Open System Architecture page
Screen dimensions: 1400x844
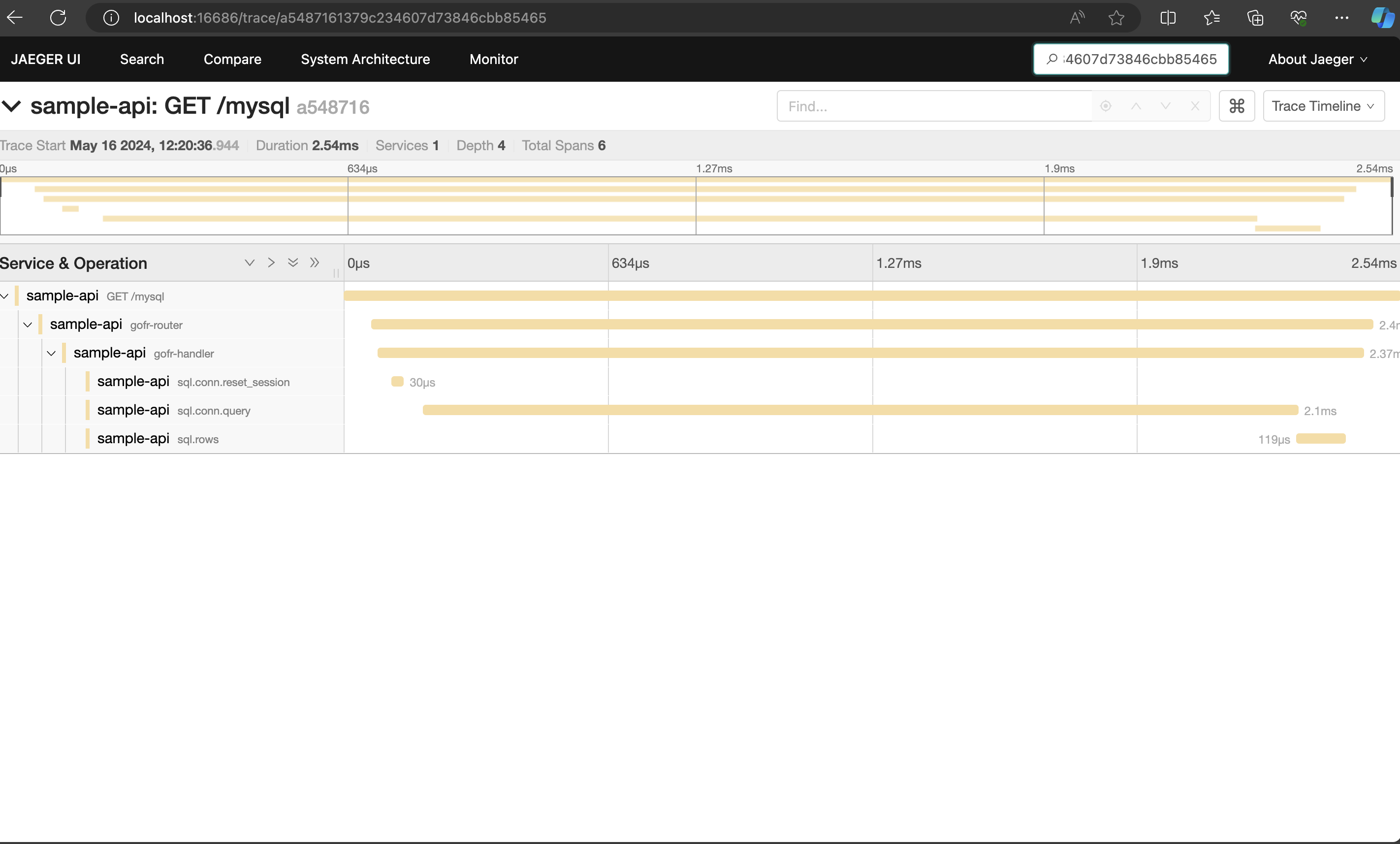[x=365, y=59]
